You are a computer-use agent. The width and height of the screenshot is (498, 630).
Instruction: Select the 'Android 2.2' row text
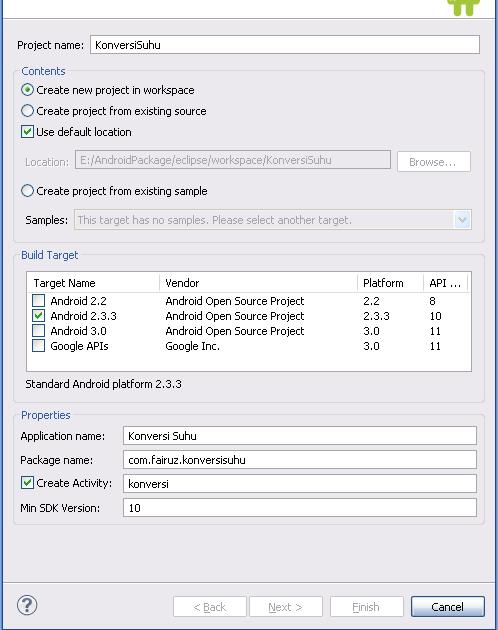point(78,301)
